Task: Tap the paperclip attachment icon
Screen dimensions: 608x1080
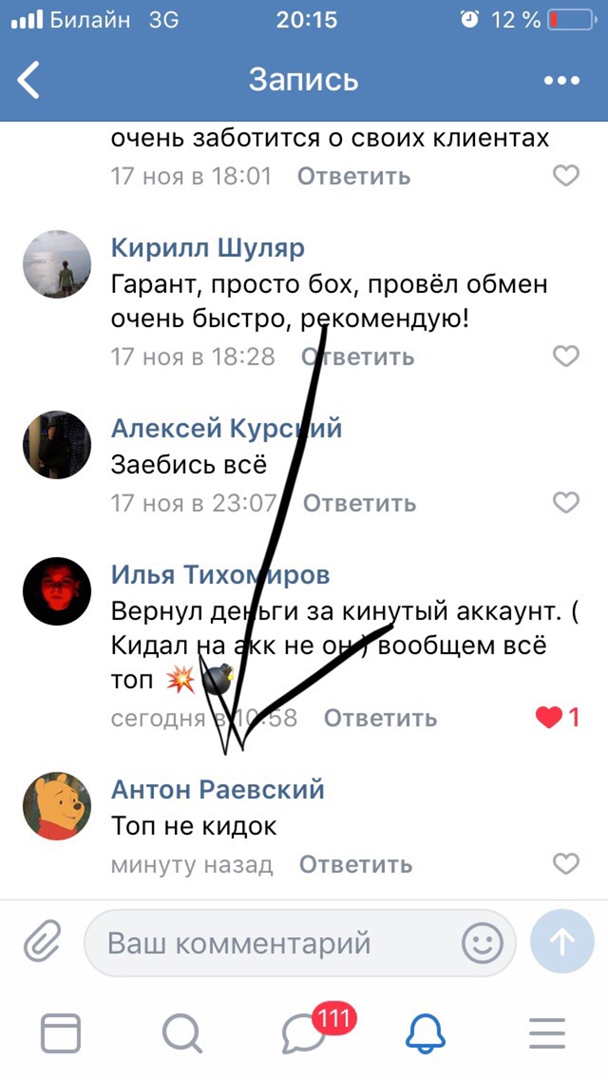Action: tap(42, 942)
